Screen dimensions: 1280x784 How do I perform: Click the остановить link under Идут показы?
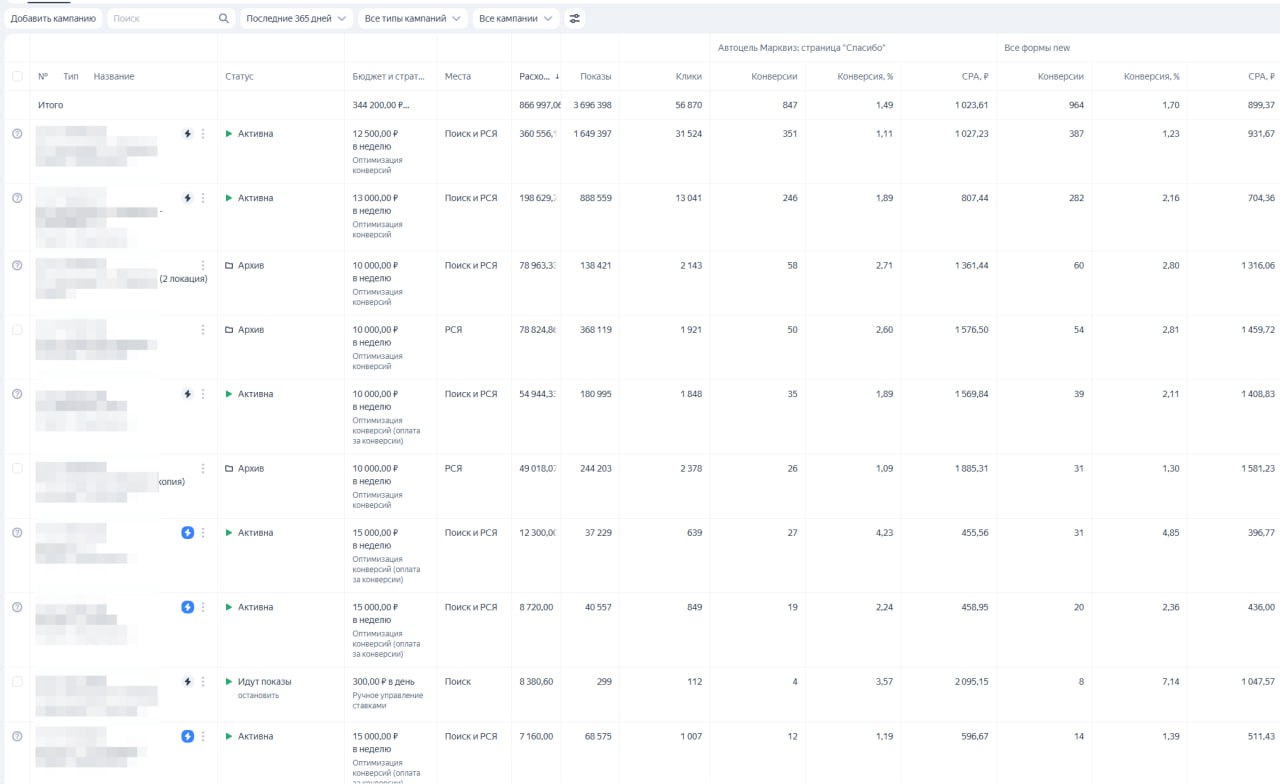258,695
